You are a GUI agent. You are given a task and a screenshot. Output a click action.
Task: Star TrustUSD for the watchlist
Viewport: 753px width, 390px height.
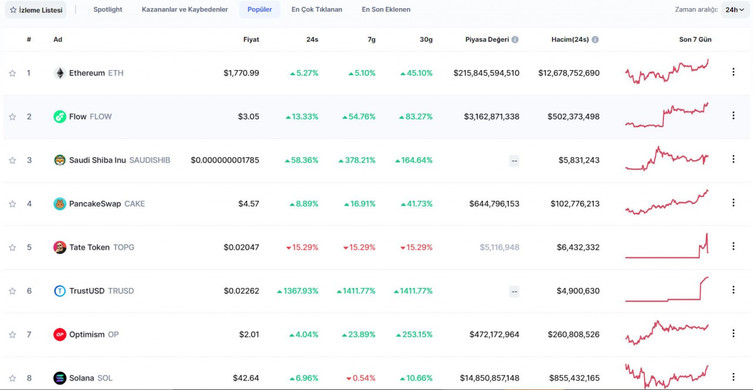(x=12, y=291)
